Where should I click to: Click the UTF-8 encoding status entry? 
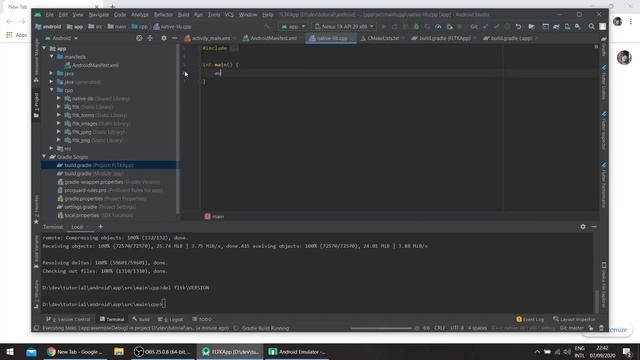pos(456,328)
